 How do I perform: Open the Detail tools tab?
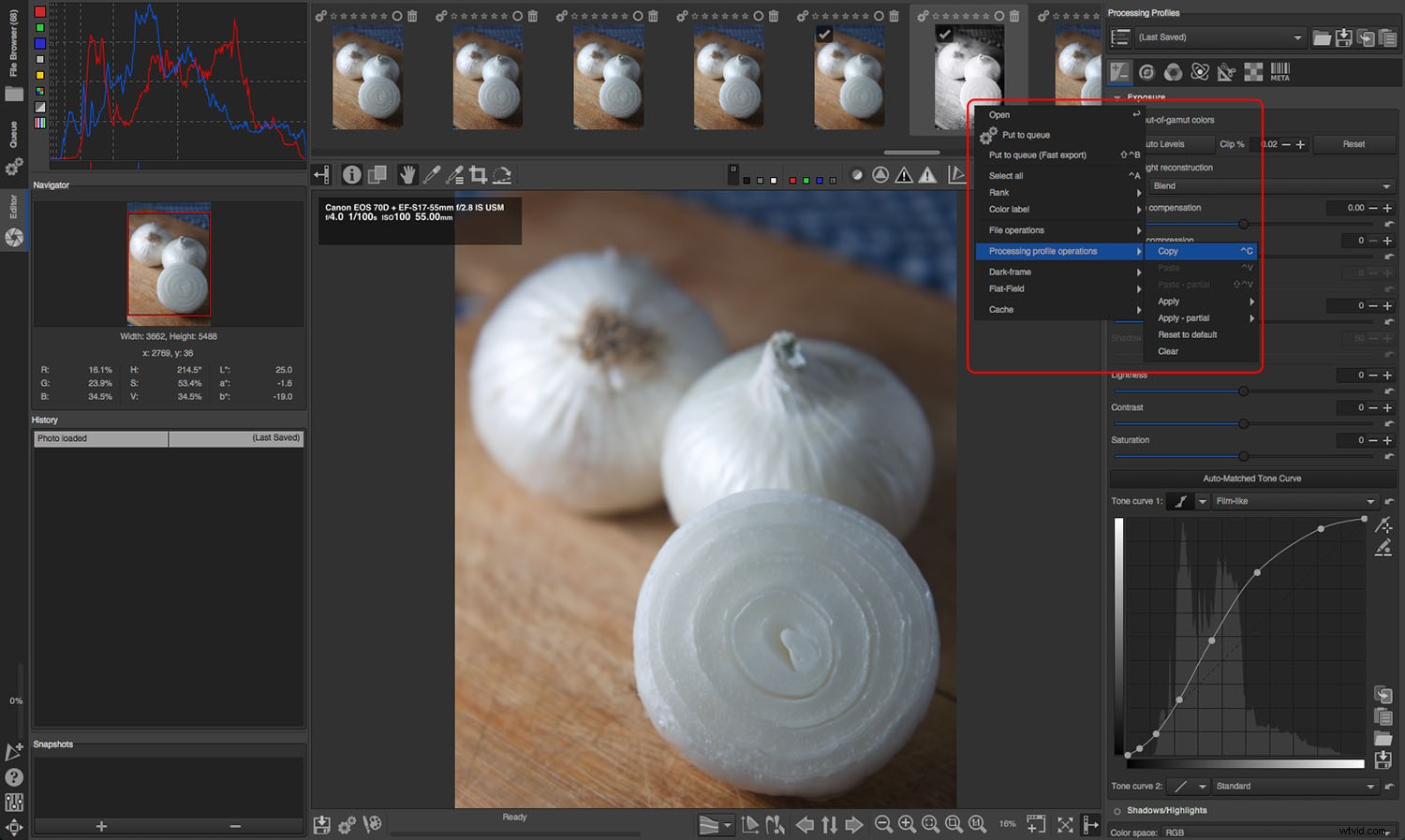1148,71
